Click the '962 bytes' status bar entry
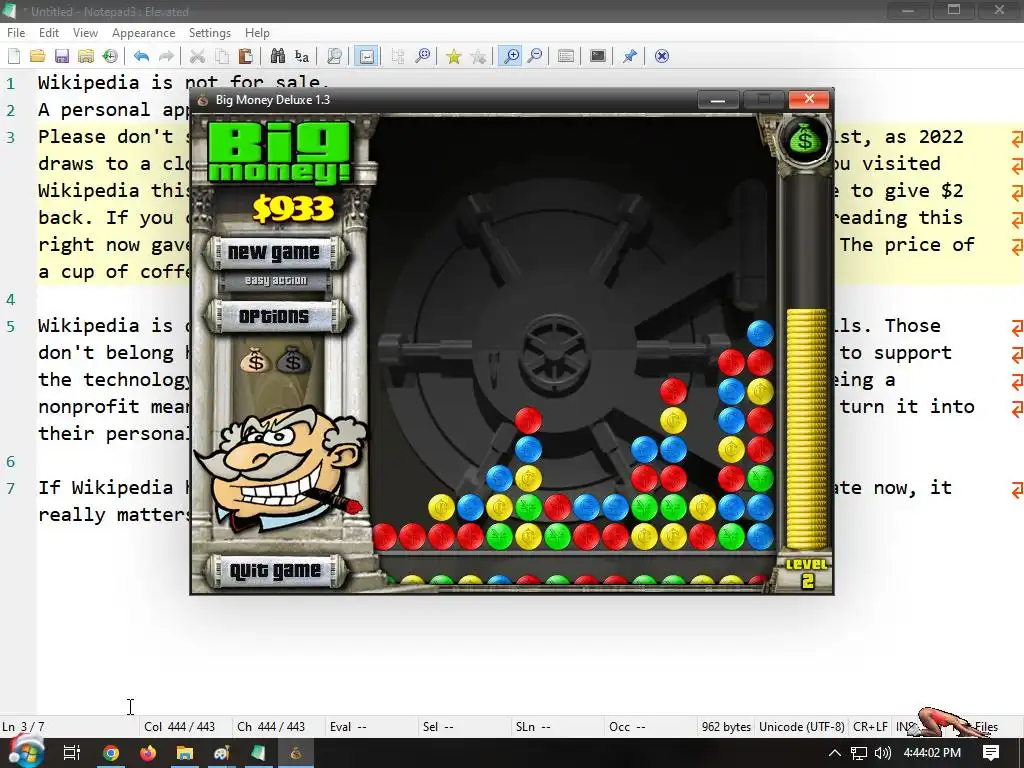Image resolution: width=1024 pixels, height=768 pixels. coord(726,727)
